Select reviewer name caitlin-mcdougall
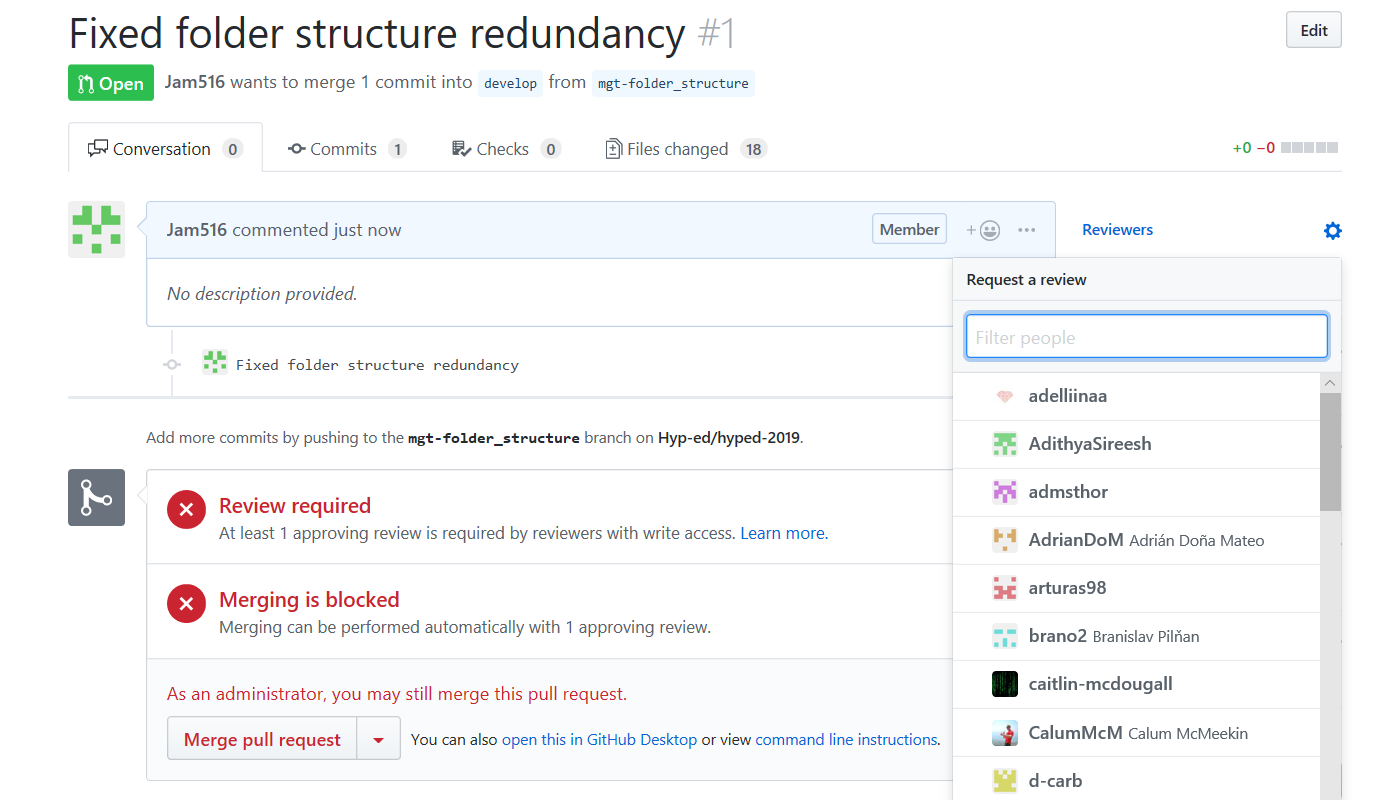This screenshot has height=800, width=1395. click(1101, 684)
